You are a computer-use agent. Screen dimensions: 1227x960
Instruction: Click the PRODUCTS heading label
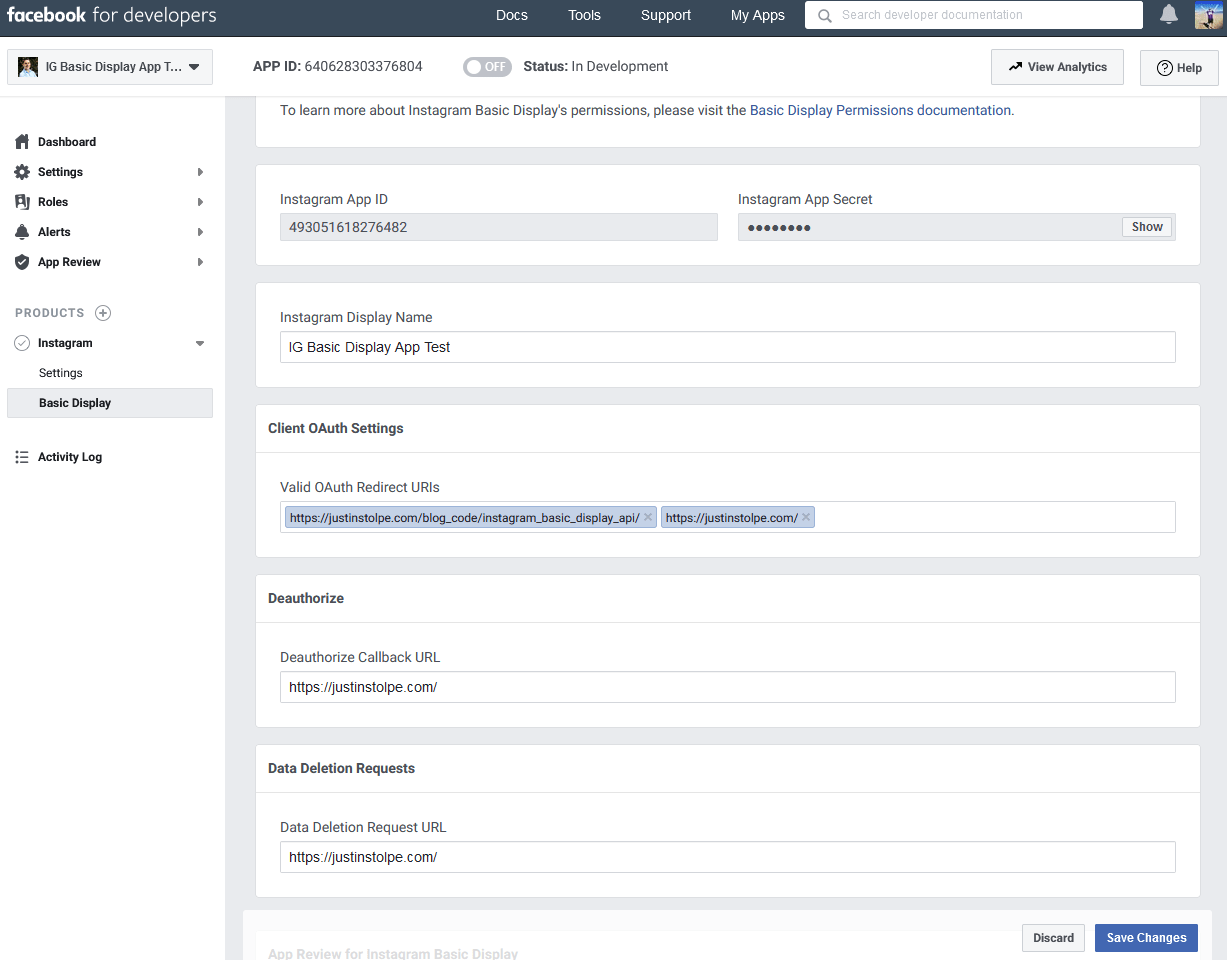[x=50, y=313]
